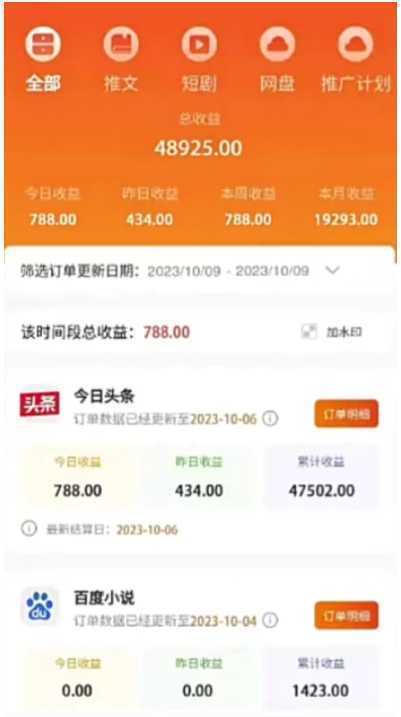
Task: Click info icon beside 最新结算日
Action: 29,529
